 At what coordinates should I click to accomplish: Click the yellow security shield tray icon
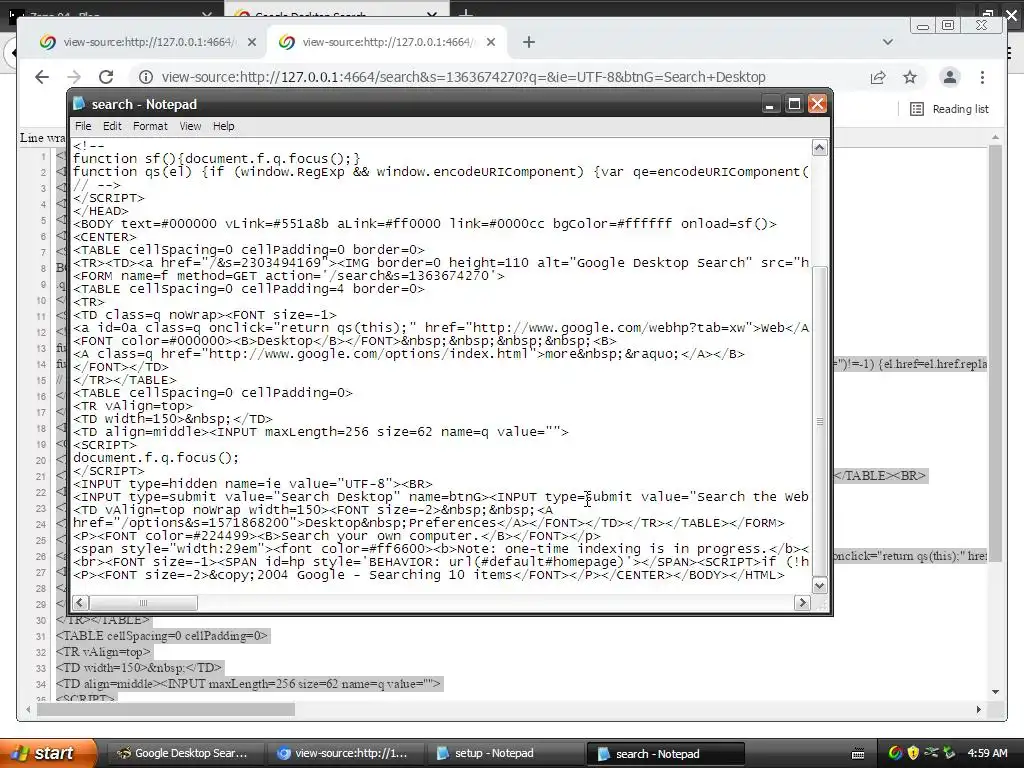(913, 753)
